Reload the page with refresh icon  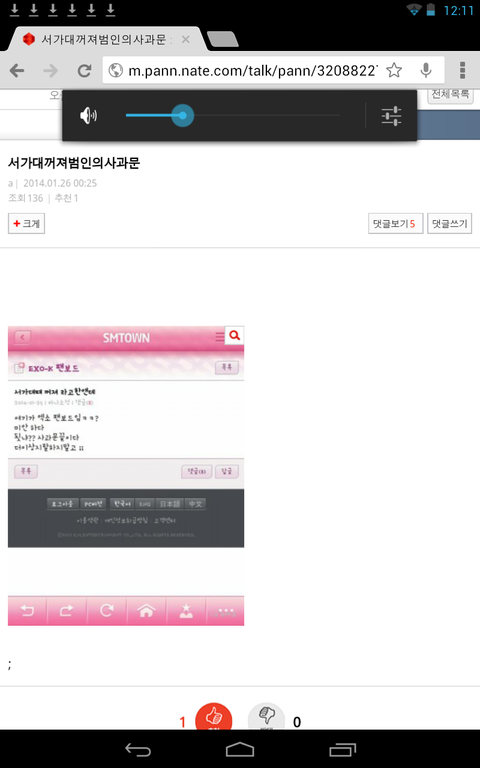(x=84, y=71)
